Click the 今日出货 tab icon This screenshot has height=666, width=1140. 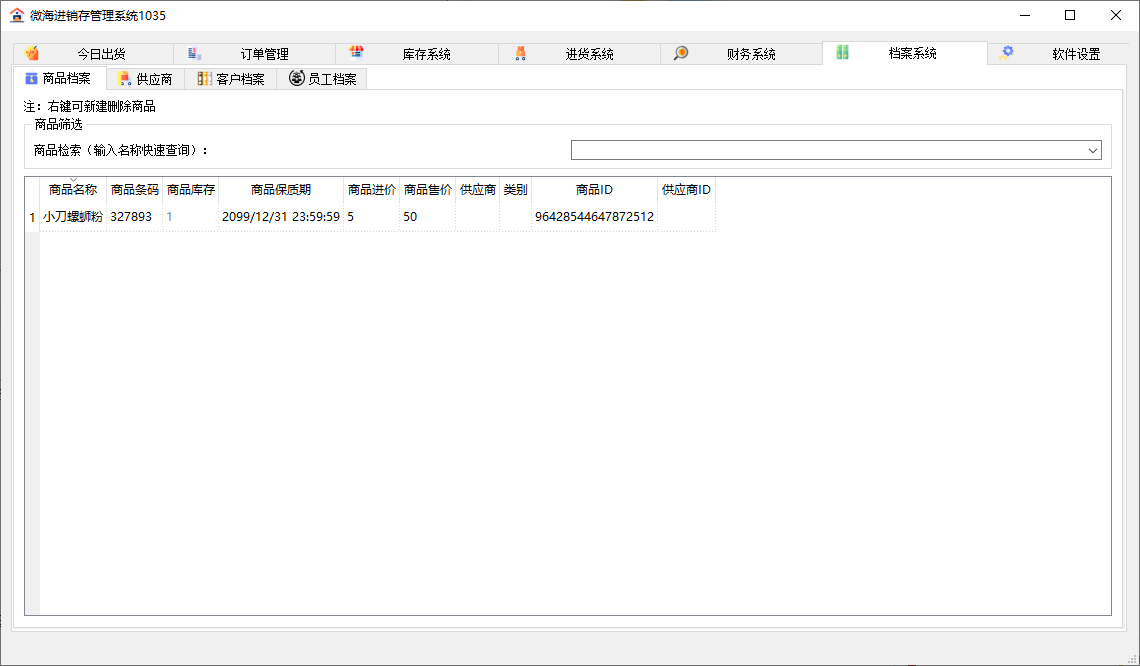click(x=32, y=54)
